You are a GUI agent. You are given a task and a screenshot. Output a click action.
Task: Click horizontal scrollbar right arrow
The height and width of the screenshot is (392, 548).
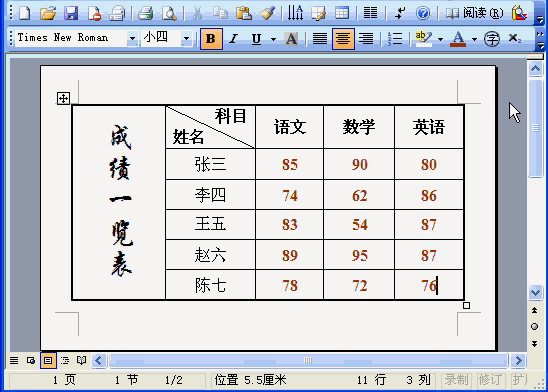518,360
